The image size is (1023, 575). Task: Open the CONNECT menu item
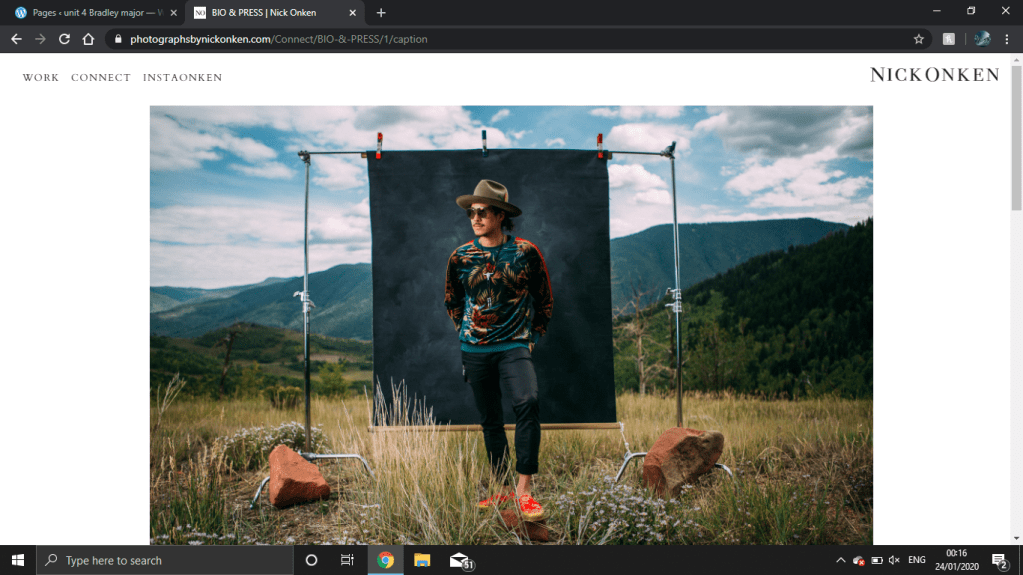click(x=100, y=78)
